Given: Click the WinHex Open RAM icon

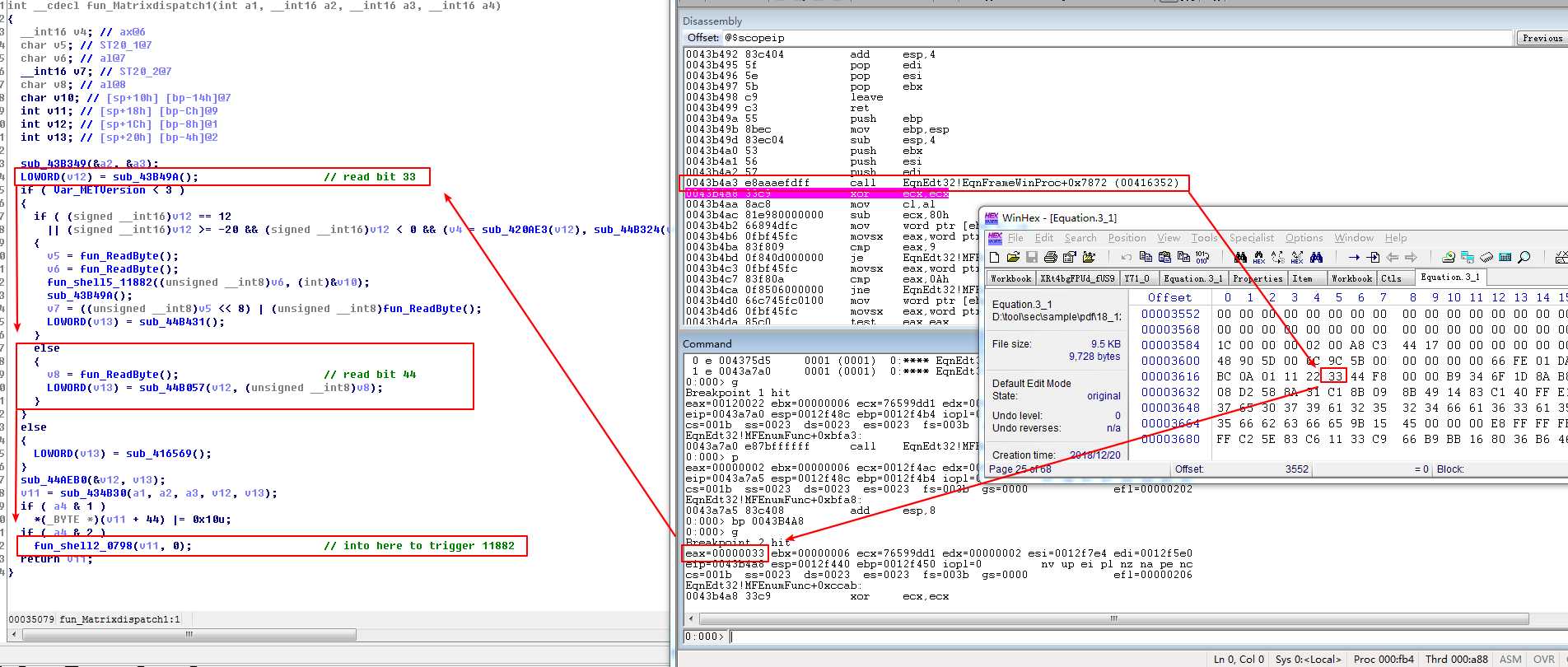Looking at the screenshot, I should (x=1486, y=258).
